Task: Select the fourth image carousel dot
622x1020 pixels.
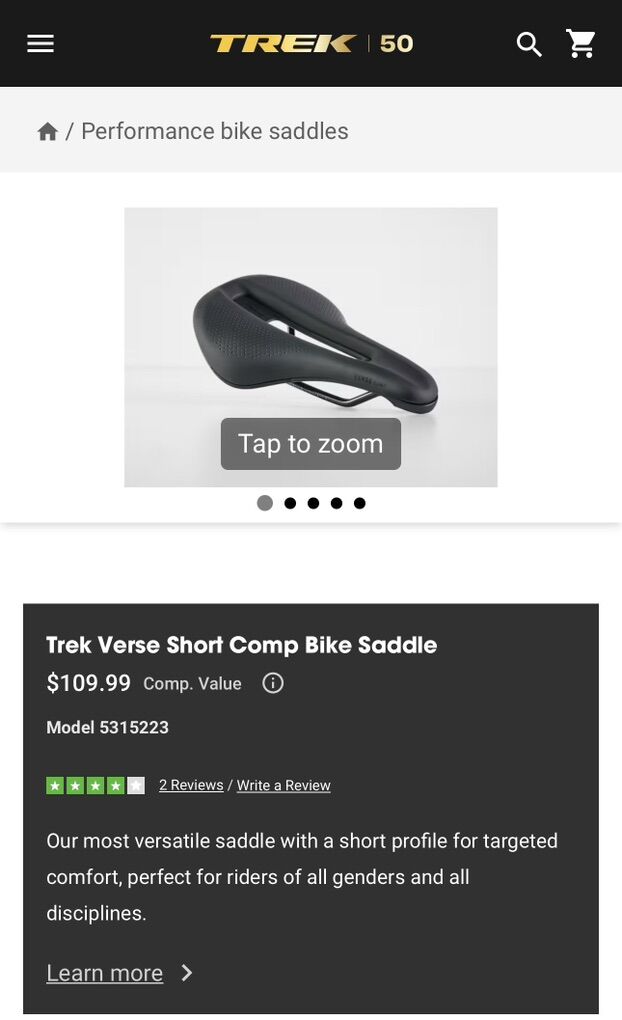Action: tap(336, 503)
